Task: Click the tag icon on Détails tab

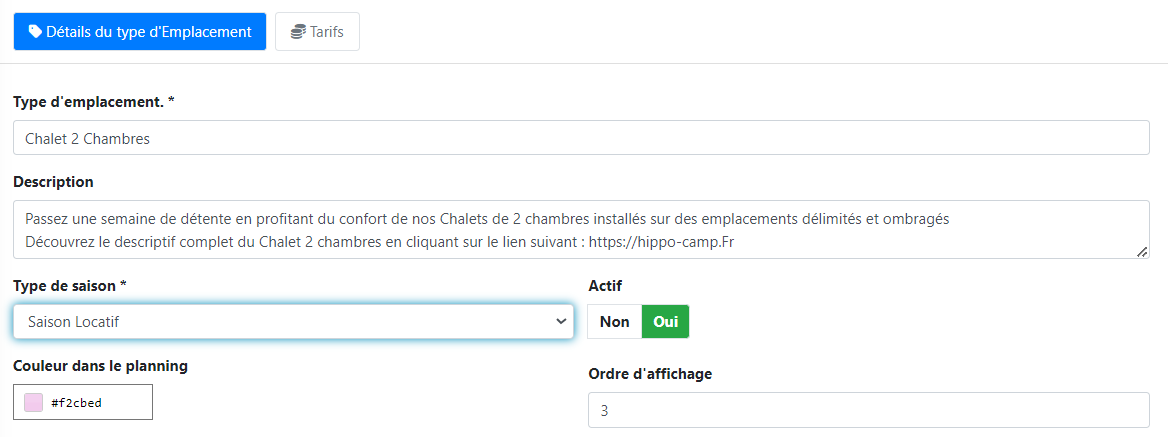Action: [x=35, y=32]
